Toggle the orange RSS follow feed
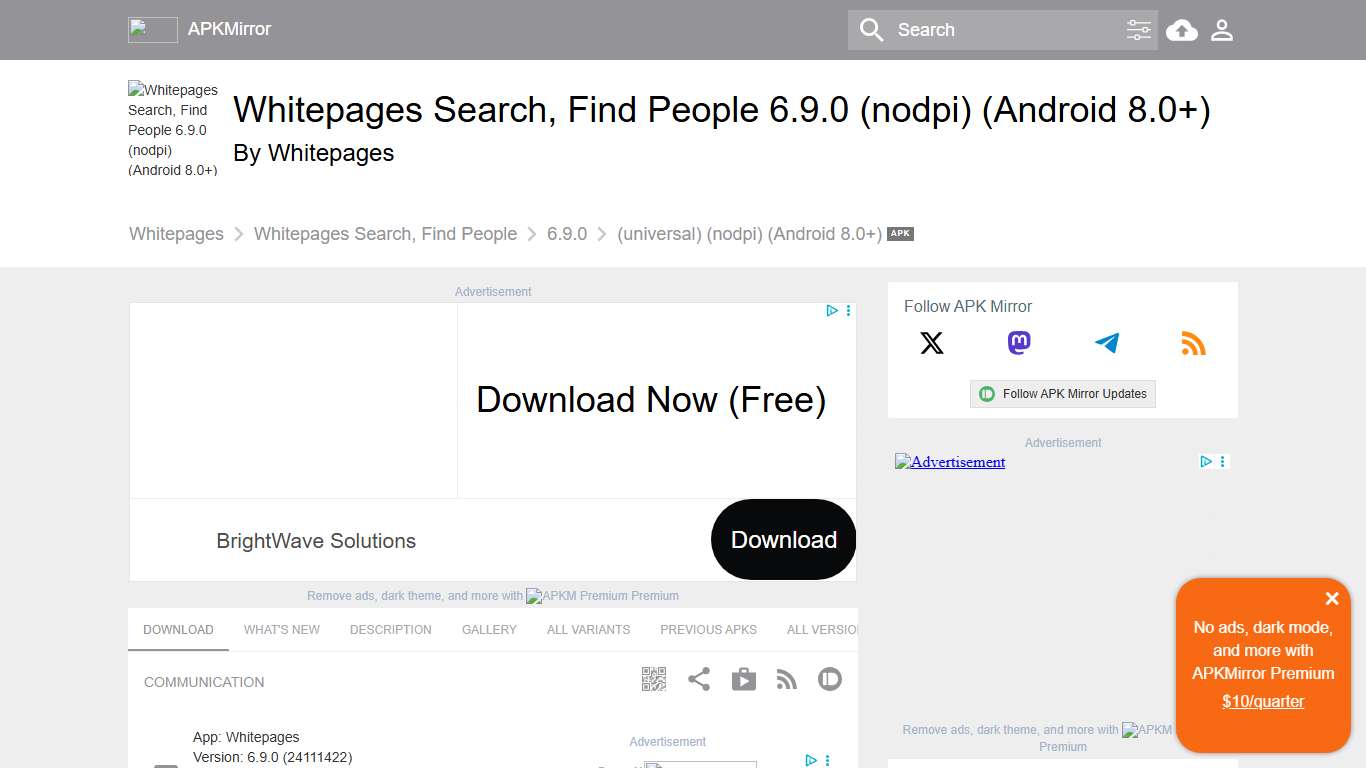The height and width of the screenshot is (768, 1366). [1193, 343]
